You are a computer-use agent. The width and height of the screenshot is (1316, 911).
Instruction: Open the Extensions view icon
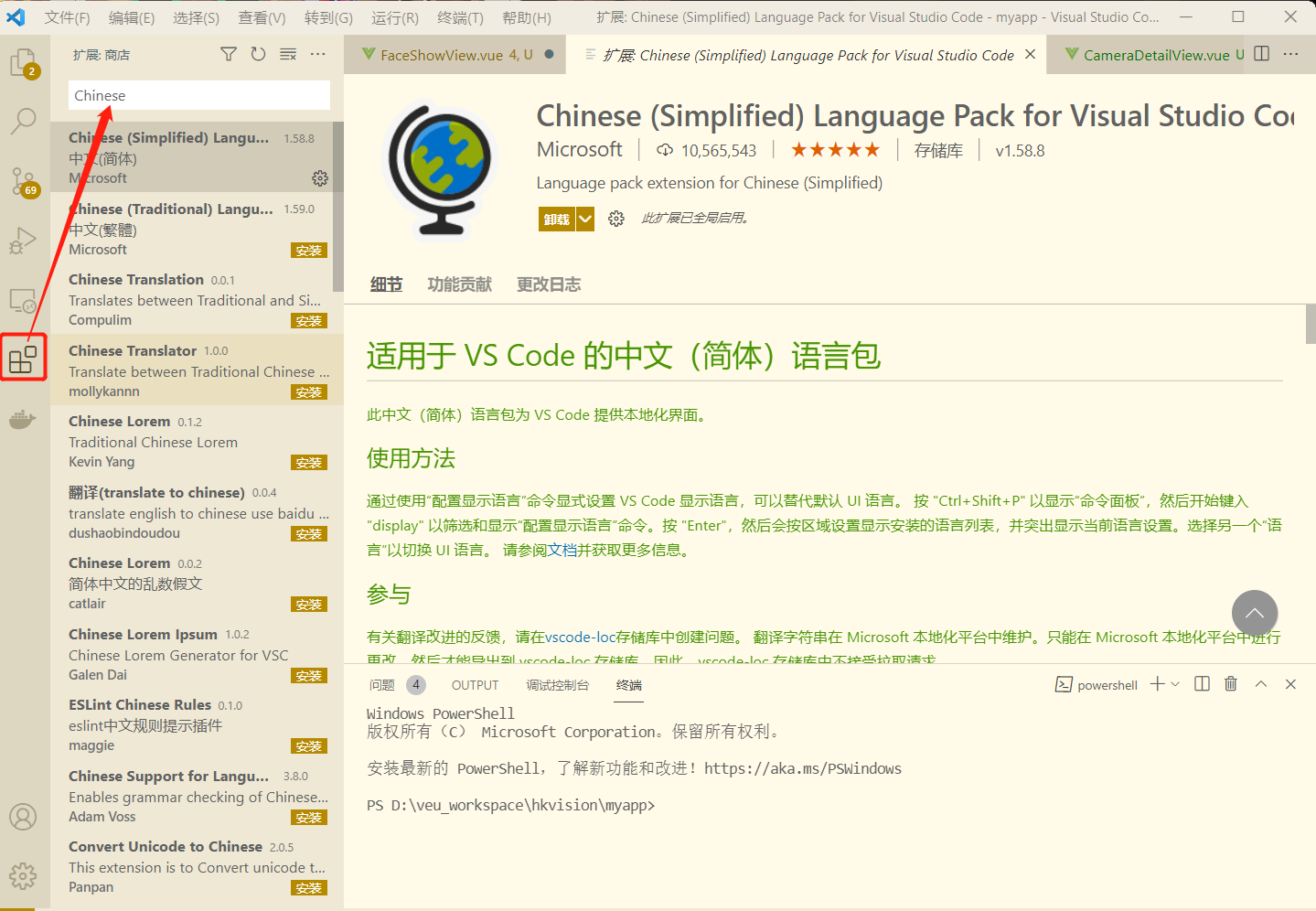point(24,359)
